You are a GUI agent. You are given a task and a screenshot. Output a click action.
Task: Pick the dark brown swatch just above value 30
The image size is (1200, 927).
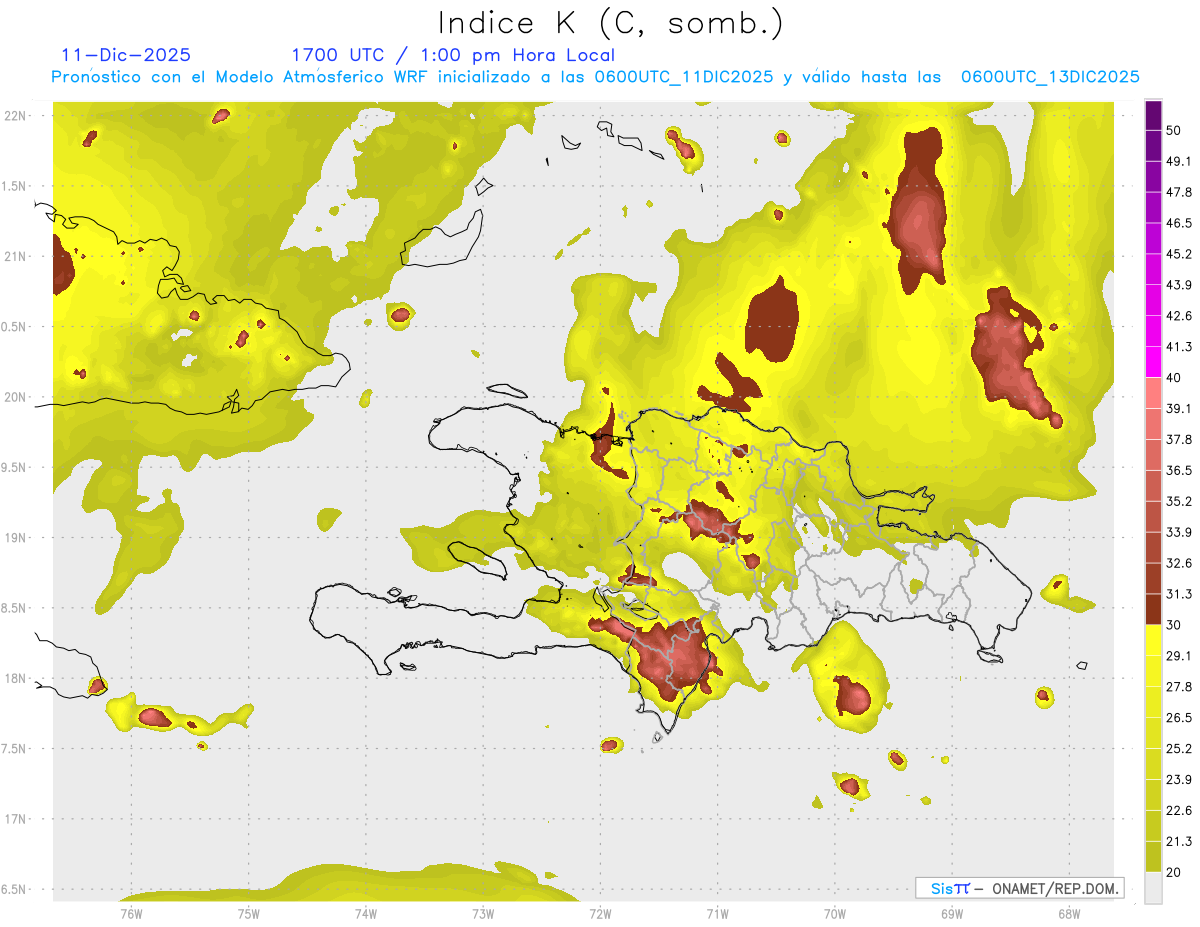pos(1154,609)
